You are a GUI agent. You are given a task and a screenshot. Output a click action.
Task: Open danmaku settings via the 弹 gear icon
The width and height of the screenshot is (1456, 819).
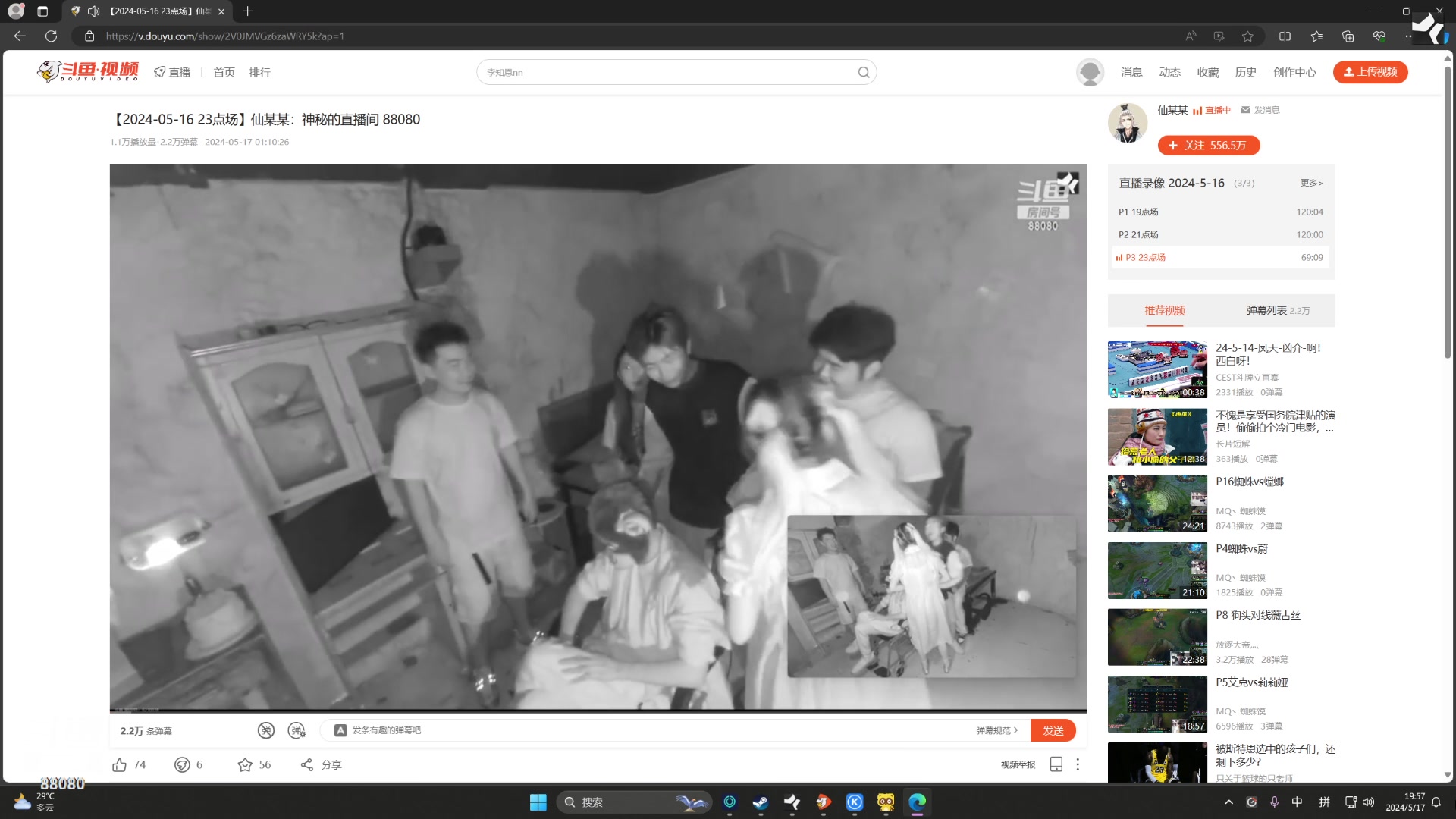(297, 730)
